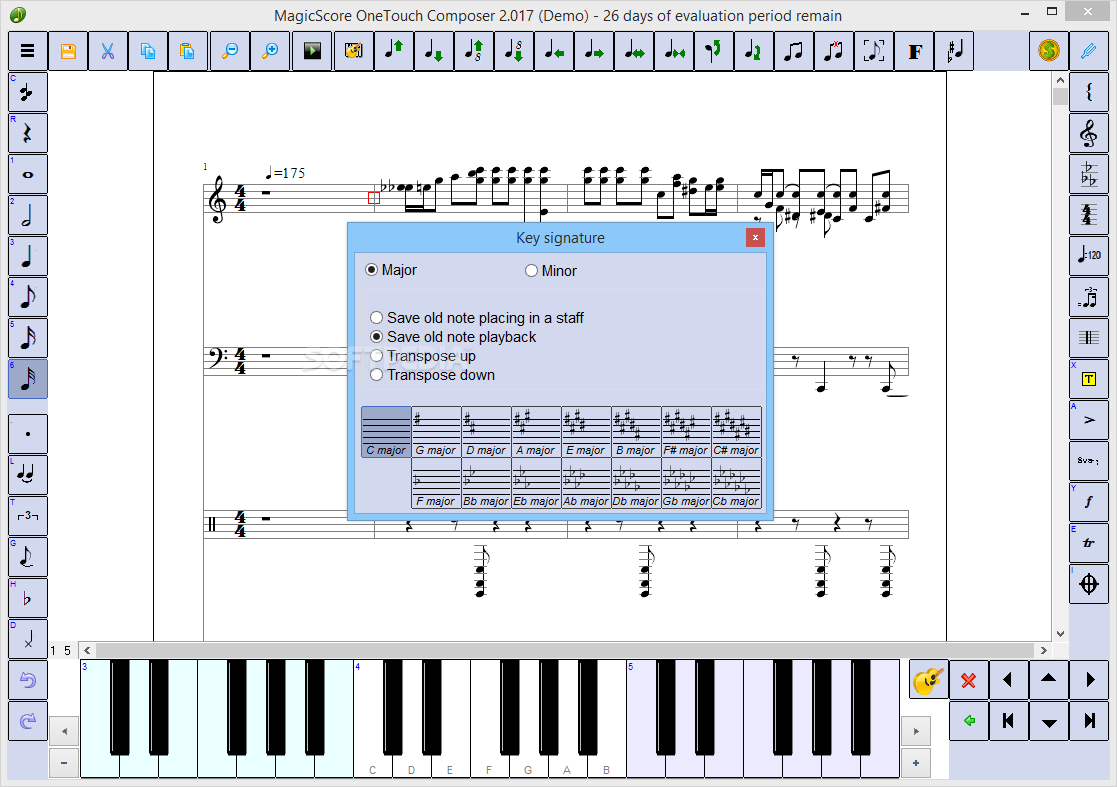Apply flat accidental

28,598
